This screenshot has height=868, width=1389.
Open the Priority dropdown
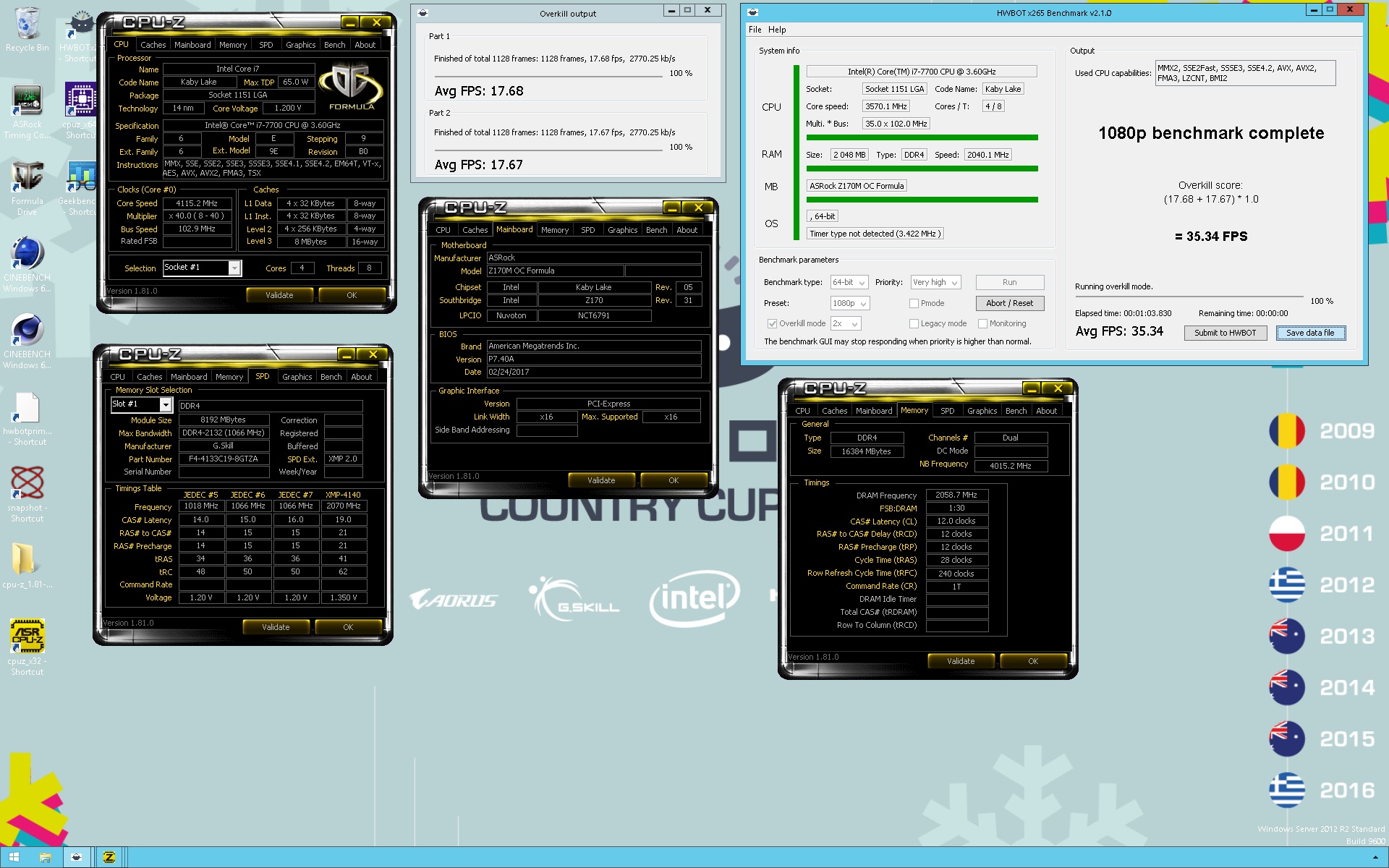[935, 282]
